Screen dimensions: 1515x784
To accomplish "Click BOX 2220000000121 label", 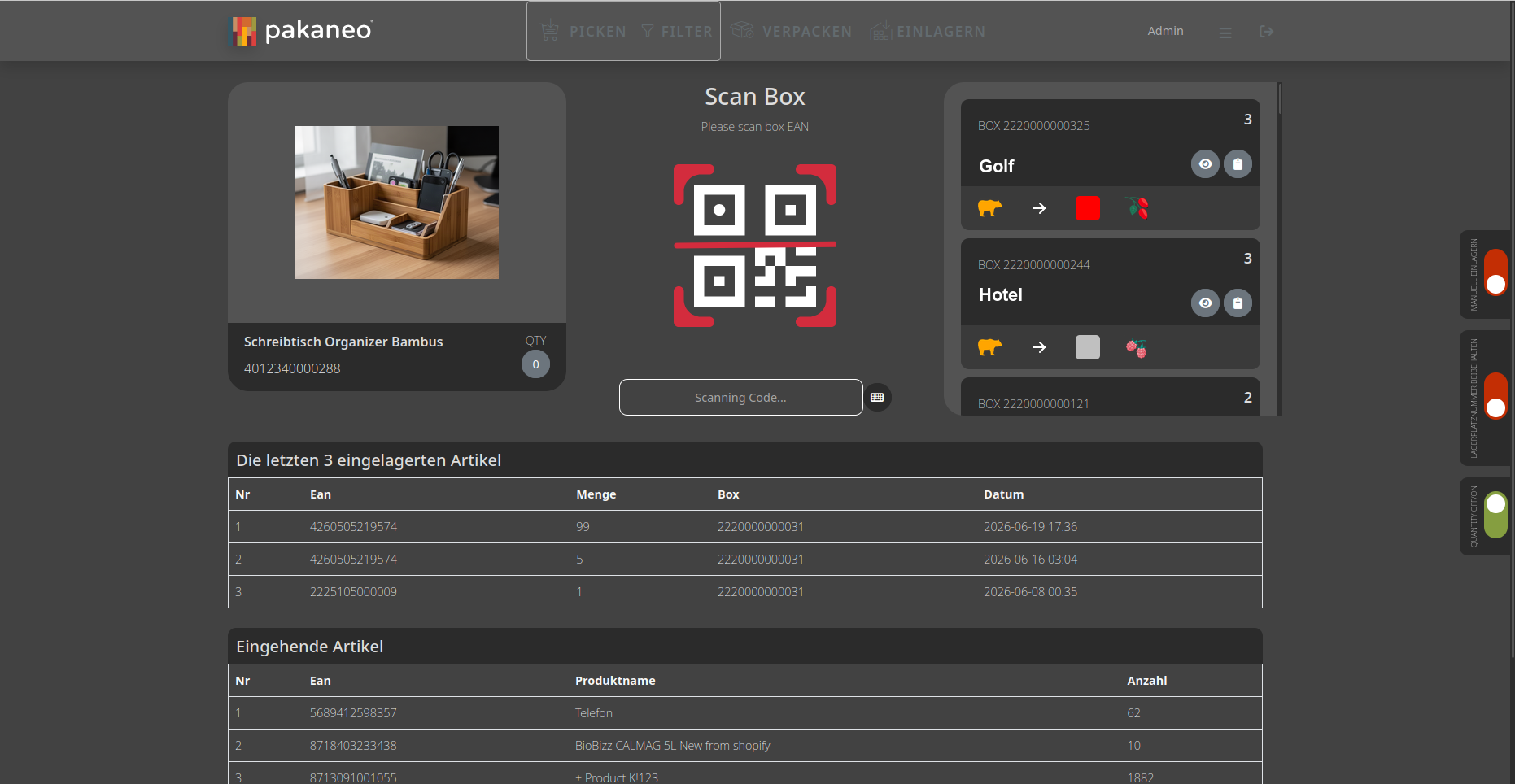I will [1033, 404].
